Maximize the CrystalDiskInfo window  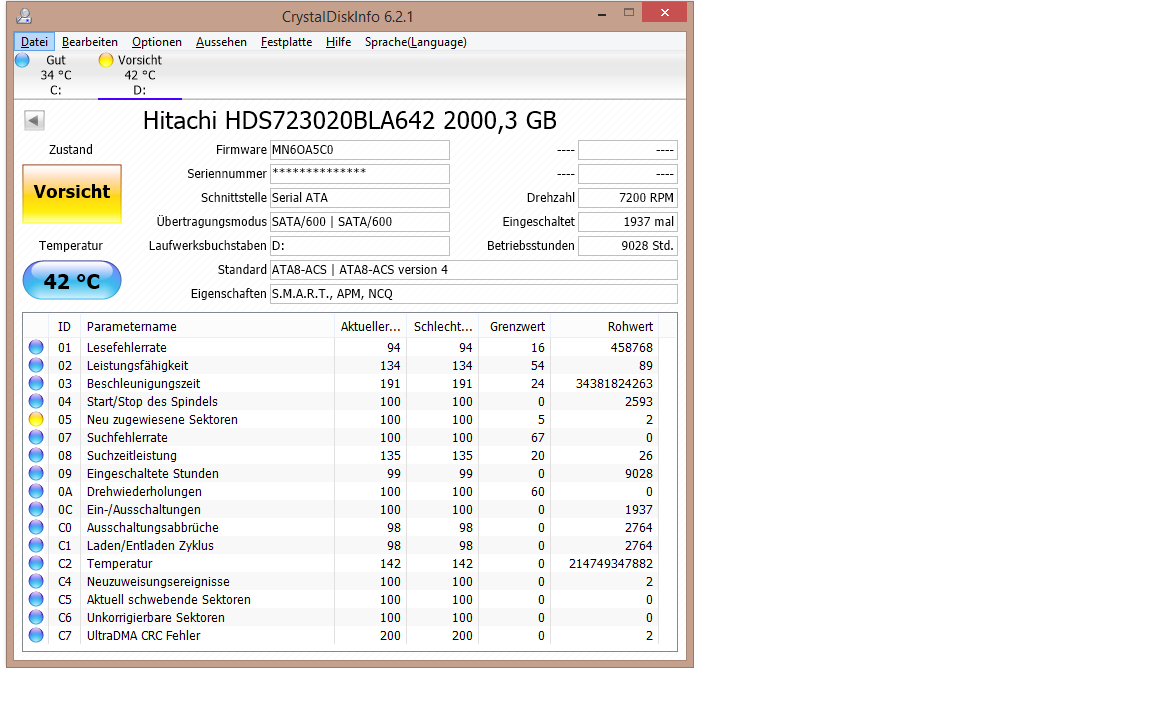coord(629,13)
